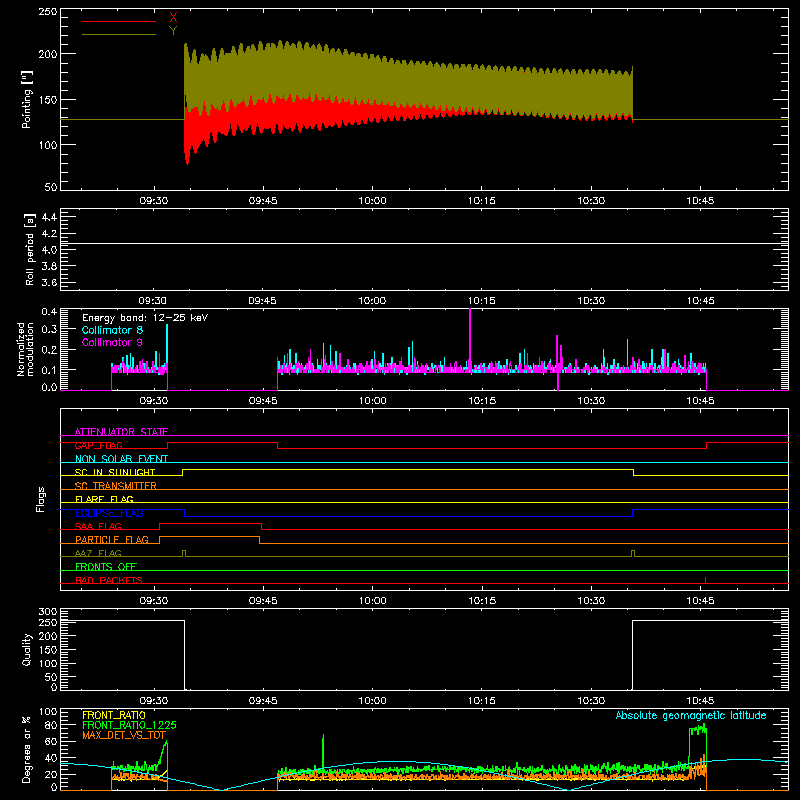Click the Flags axis title
The width and height of the screenshot is (800, 800).
click(x=41, y=499)
